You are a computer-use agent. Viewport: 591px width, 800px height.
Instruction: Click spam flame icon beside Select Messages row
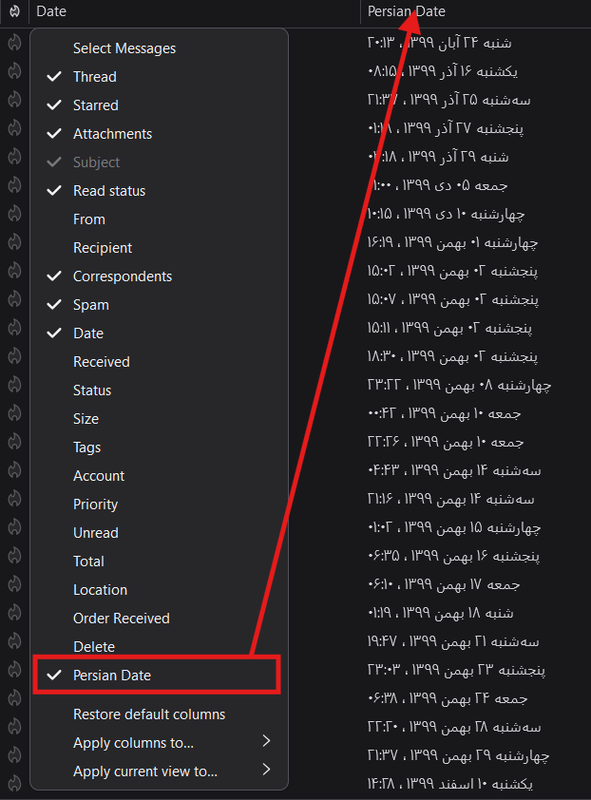(x=14, y=42)
